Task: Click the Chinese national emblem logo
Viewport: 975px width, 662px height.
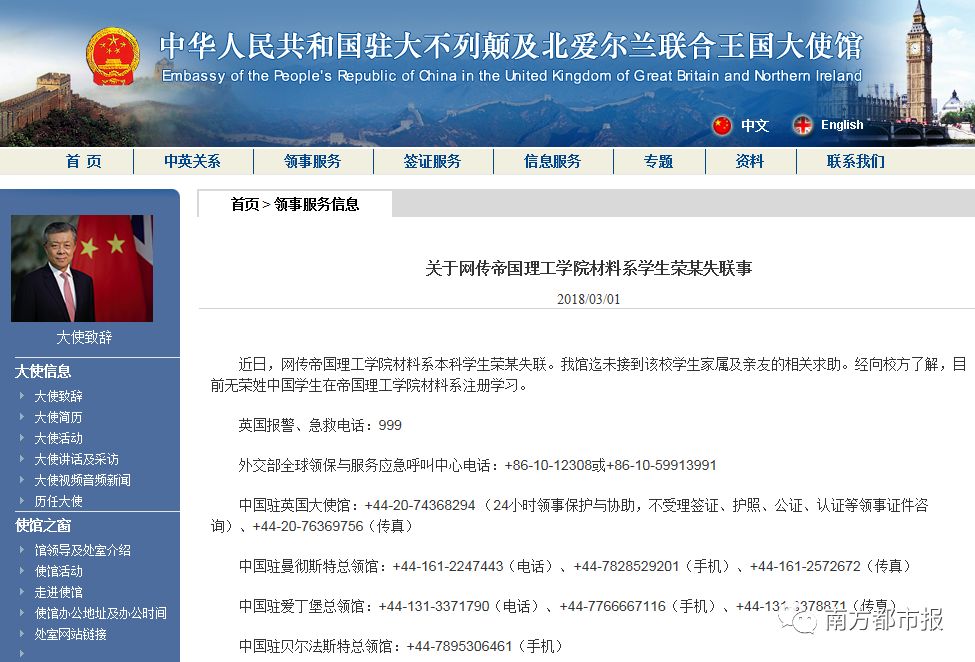Action: click(113, 56)
